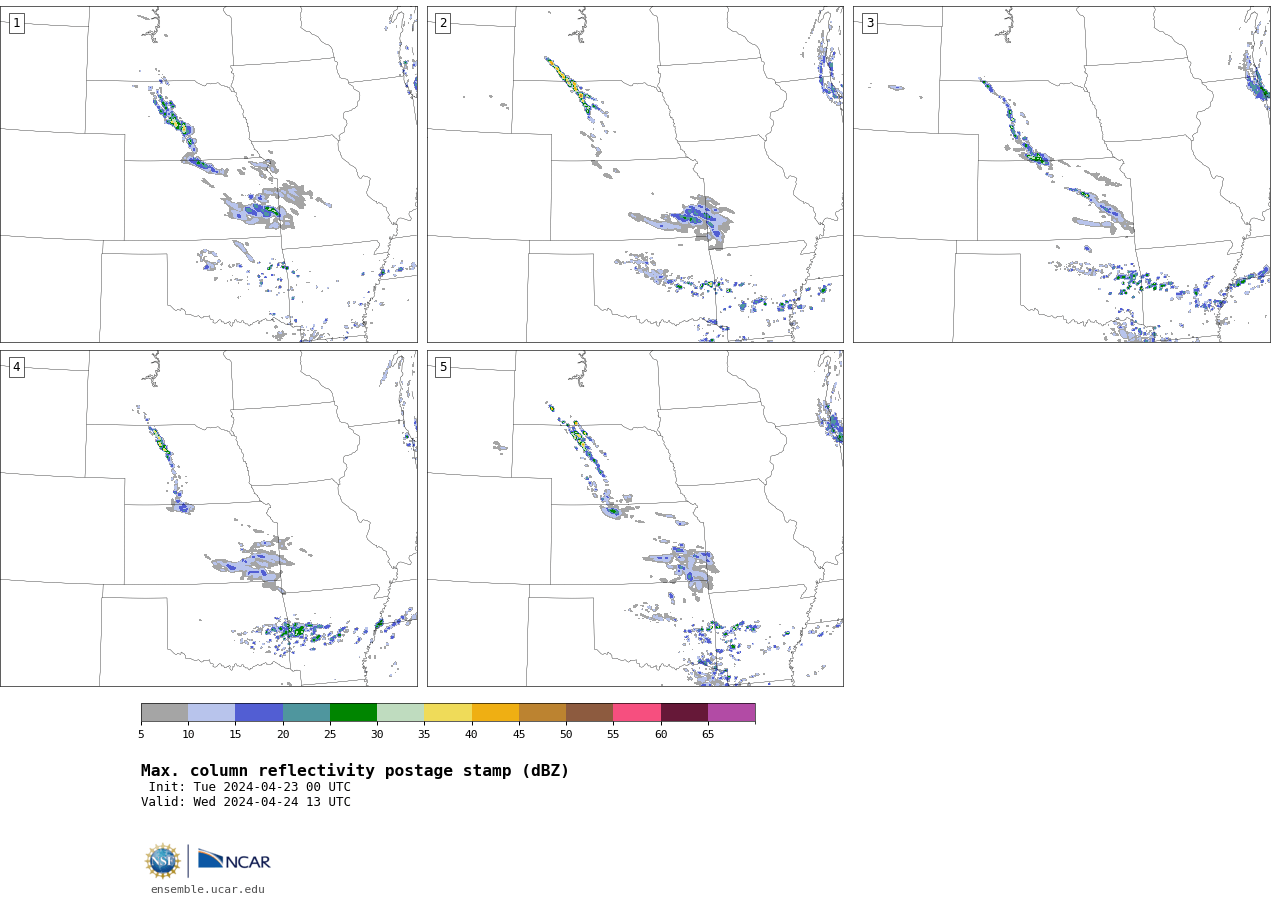This screenshot has width=1280, height=901.
Task: Click the purple 65+ dBZ color swatch
Action: coord(731,713)
